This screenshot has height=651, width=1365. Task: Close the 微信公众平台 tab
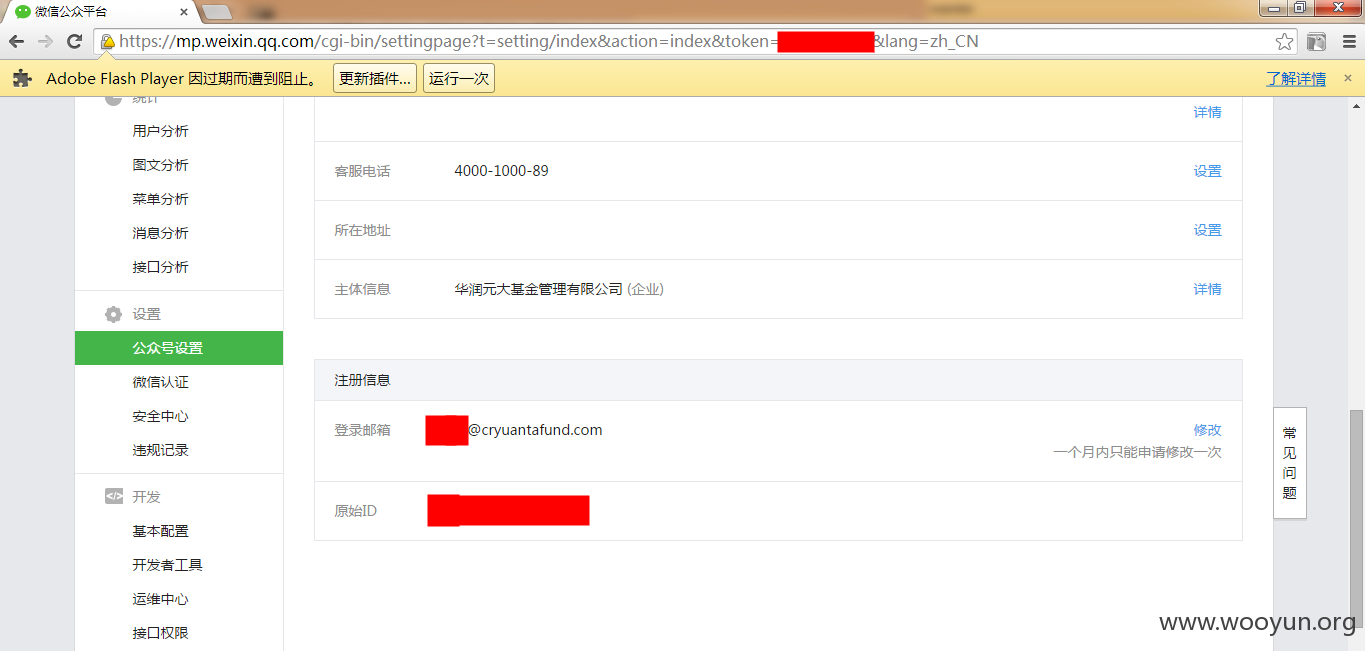(183, 12)
